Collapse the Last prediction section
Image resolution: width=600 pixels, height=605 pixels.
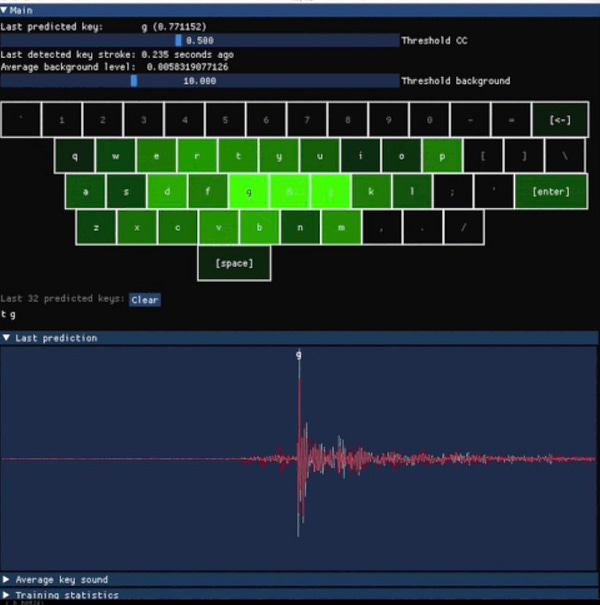300,338
